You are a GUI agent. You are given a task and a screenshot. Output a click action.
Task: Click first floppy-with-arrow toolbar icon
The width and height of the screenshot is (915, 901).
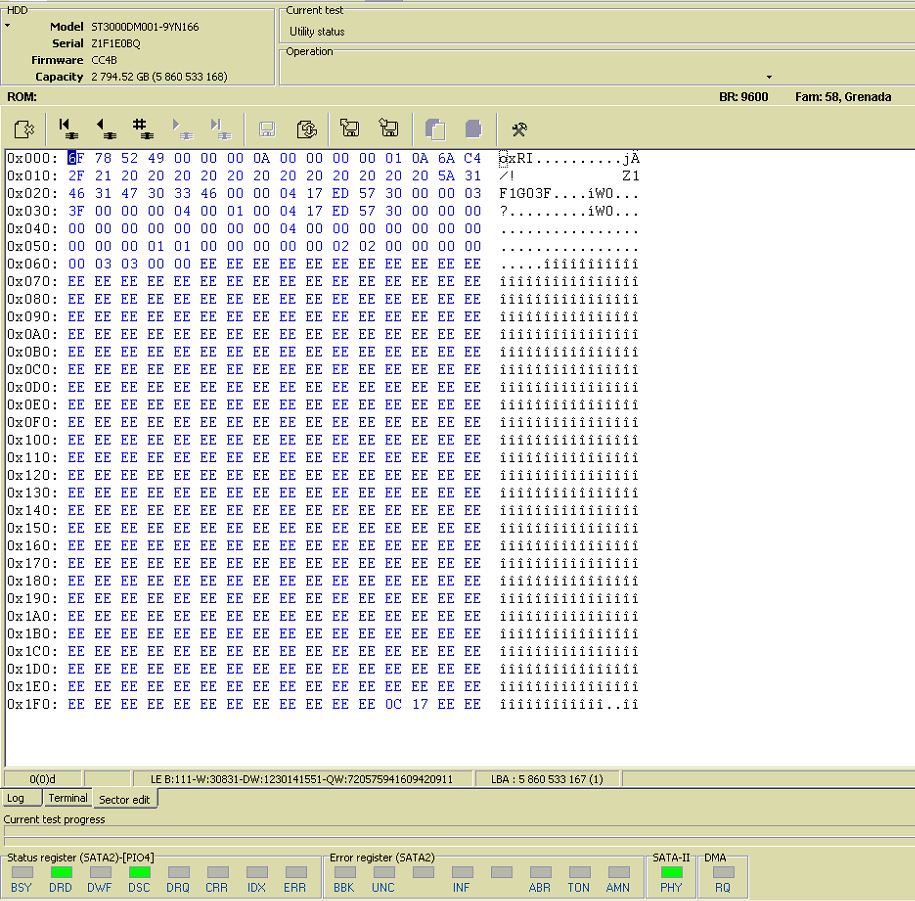coord(350,128)
